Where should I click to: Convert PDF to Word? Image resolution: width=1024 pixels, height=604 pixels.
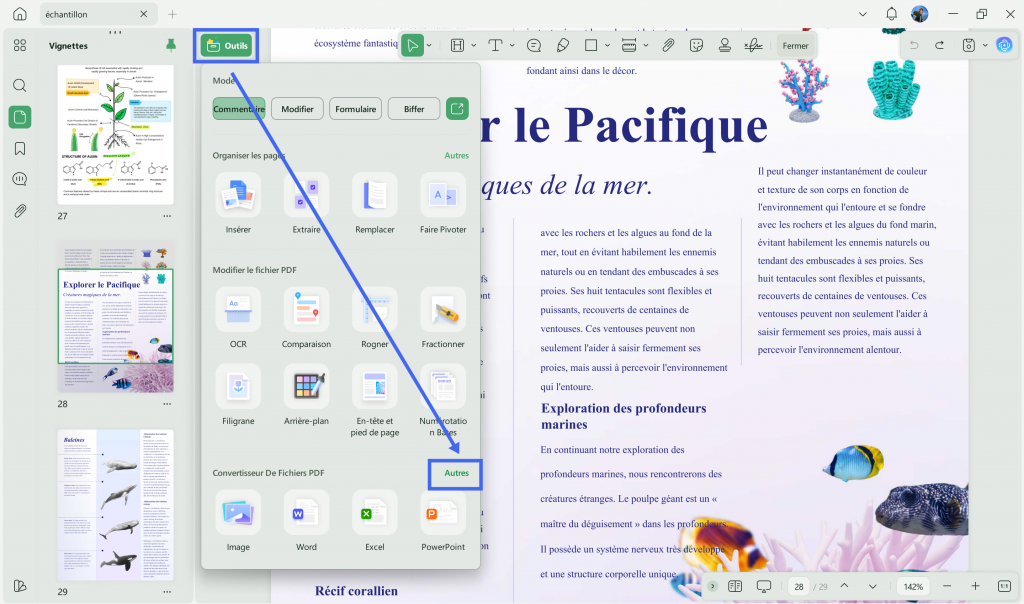click(x=306, y=520)
